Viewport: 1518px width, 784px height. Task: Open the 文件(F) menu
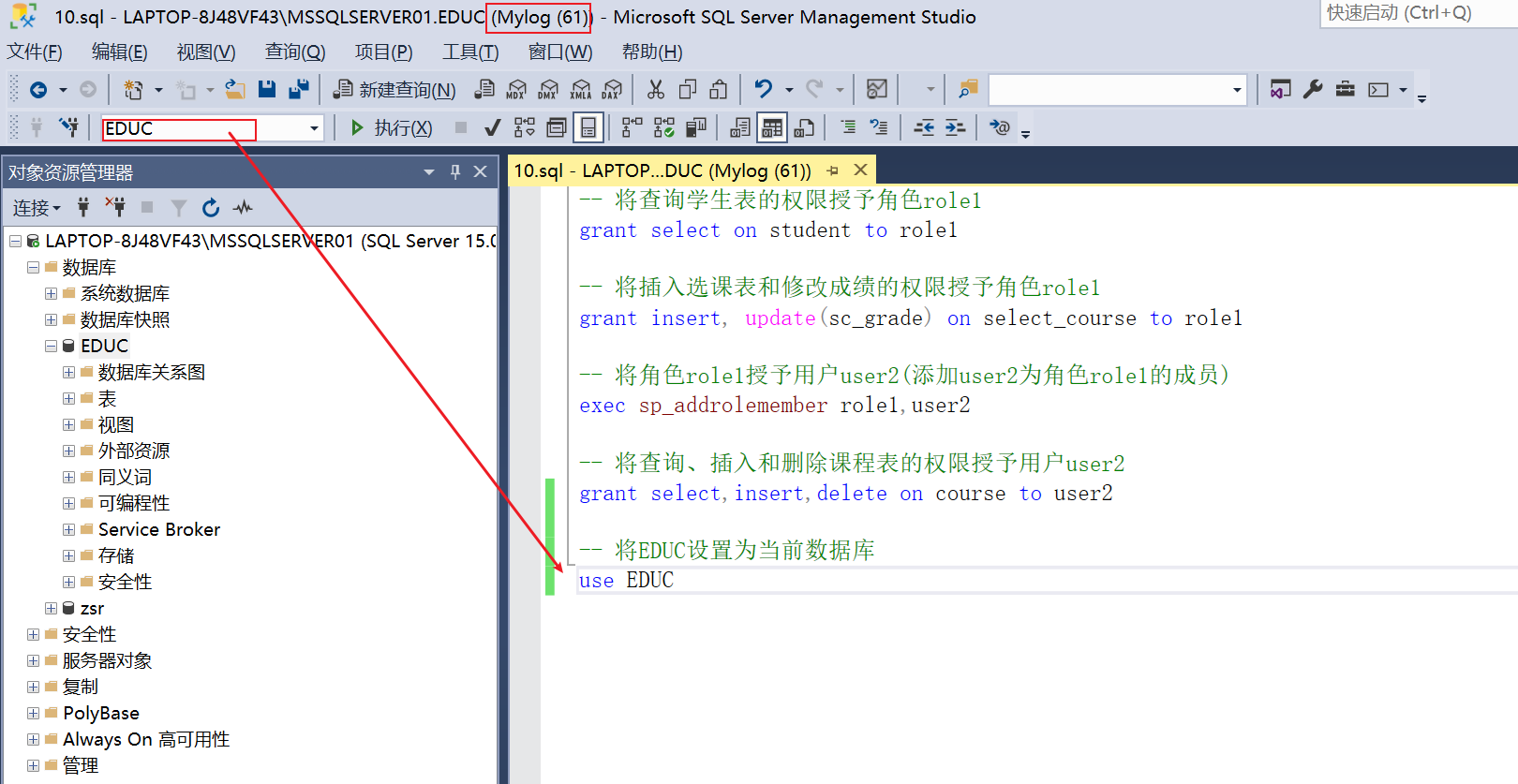coord(35,52)
